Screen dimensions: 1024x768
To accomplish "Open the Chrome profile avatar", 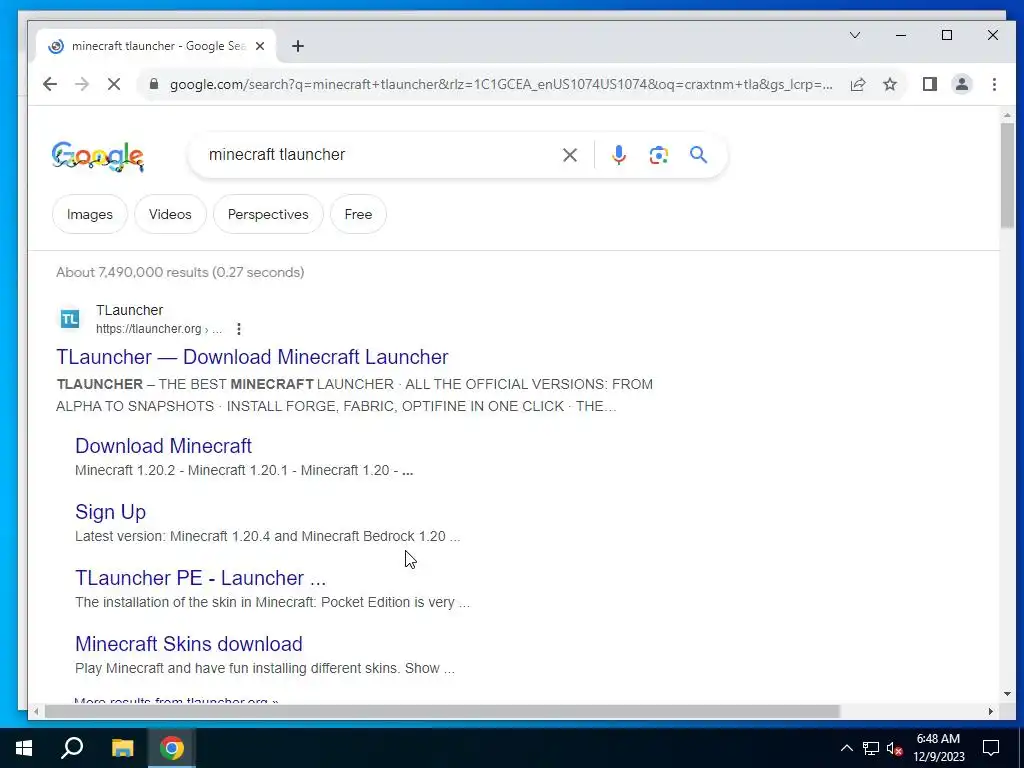I will pyautogui.click(x=962, y=84).
